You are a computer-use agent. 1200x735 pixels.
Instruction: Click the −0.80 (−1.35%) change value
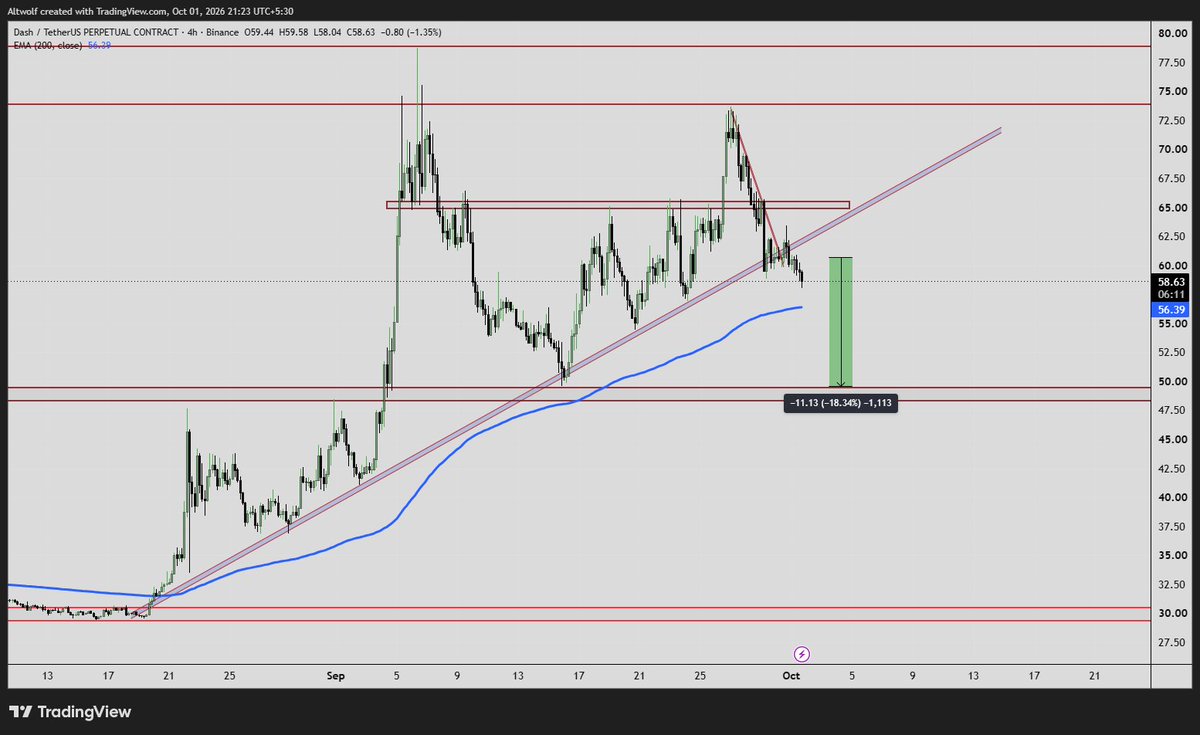click(x=412, y=32)
